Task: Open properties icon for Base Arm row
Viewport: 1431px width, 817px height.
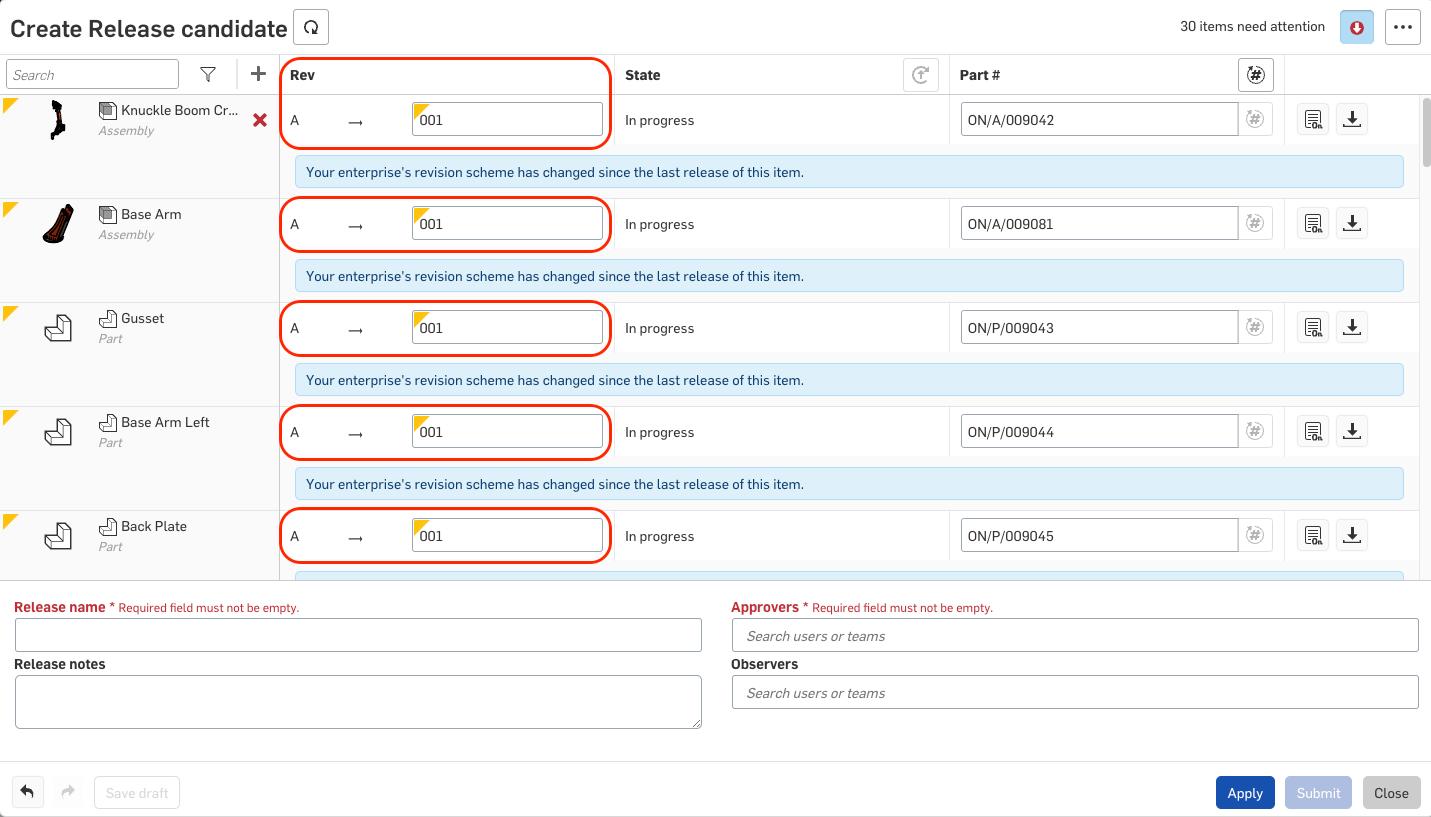Action: [x=1313, y=223]
